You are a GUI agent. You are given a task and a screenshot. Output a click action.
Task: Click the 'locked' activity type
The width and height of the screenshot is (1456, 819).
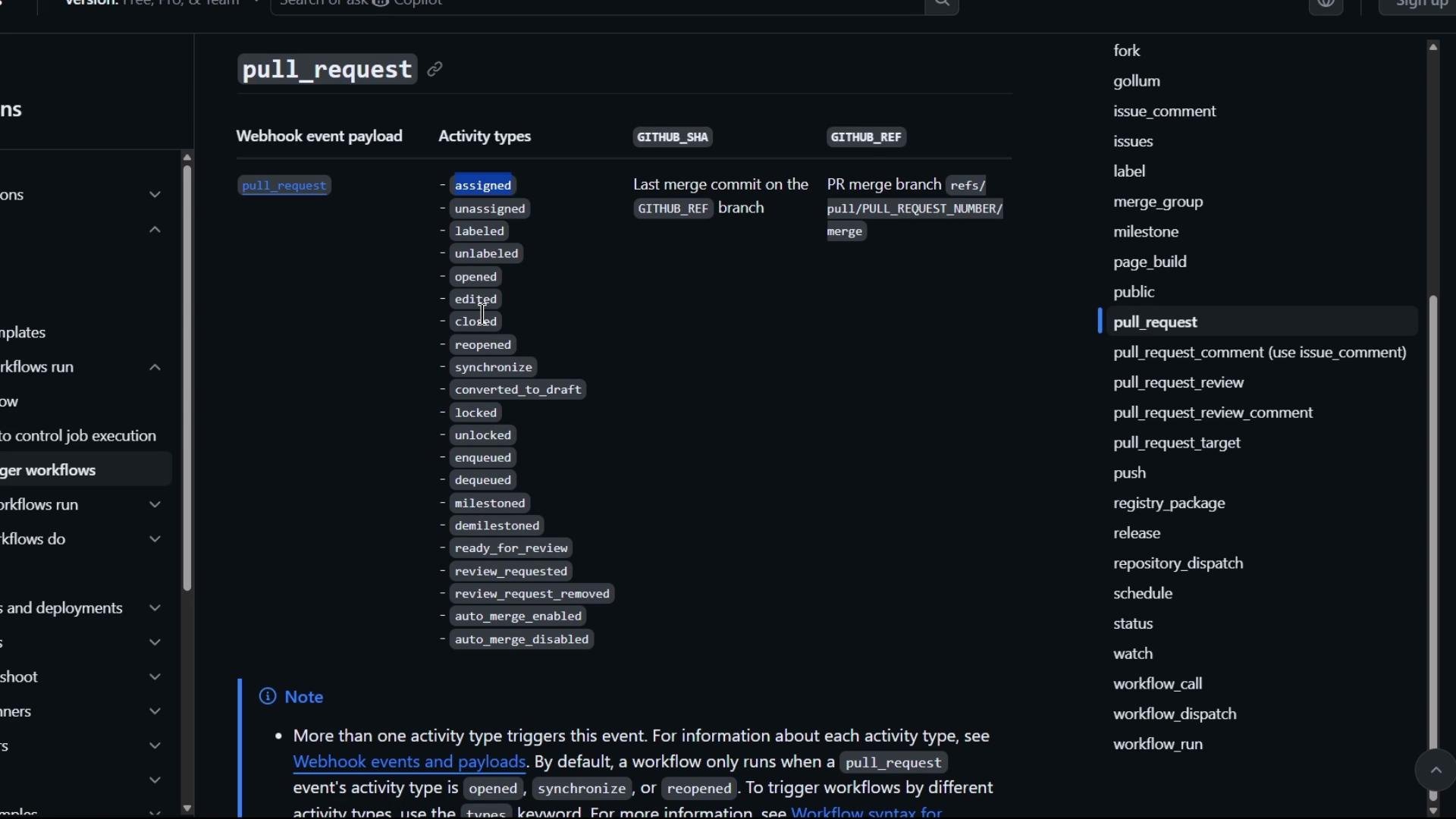[x=475, y=413]
